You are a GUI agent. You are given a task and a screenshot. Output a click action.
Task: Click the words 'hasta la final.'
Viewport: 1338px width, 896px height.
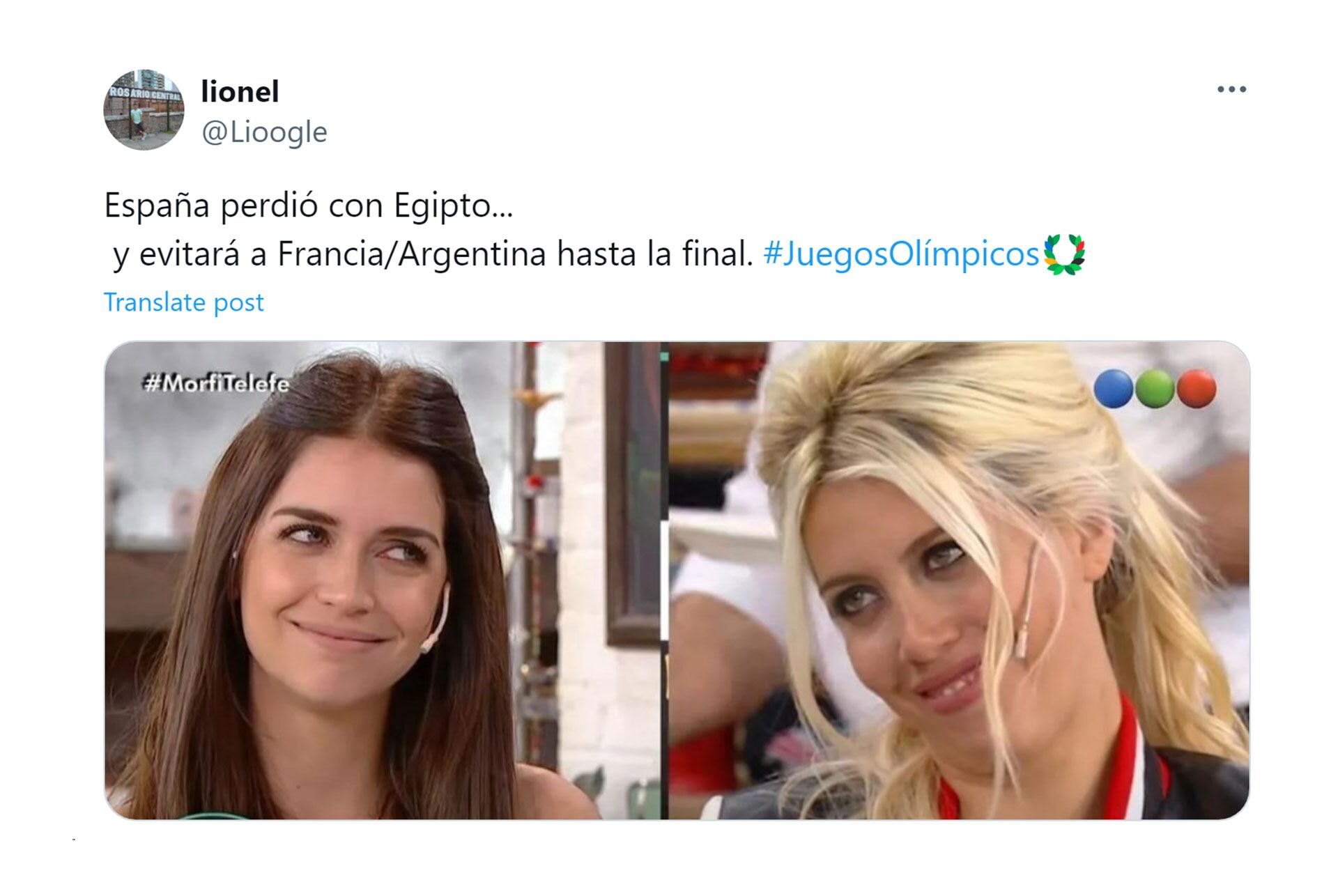click(655, 254)
